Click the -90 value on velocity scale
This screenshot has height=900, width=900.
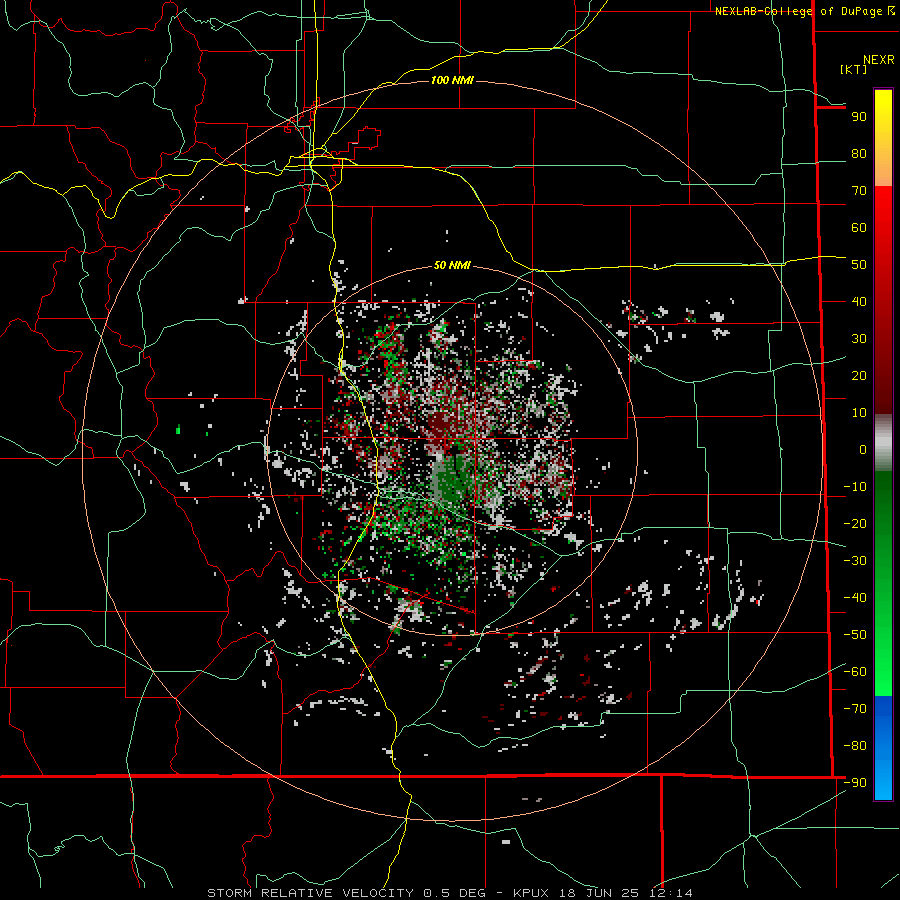coord(855,783)
